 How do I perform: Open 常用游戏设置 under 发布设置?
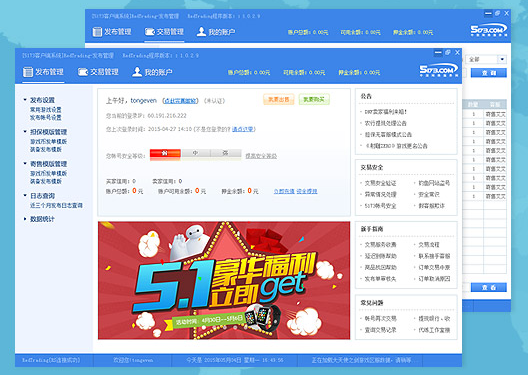point(46,110)
